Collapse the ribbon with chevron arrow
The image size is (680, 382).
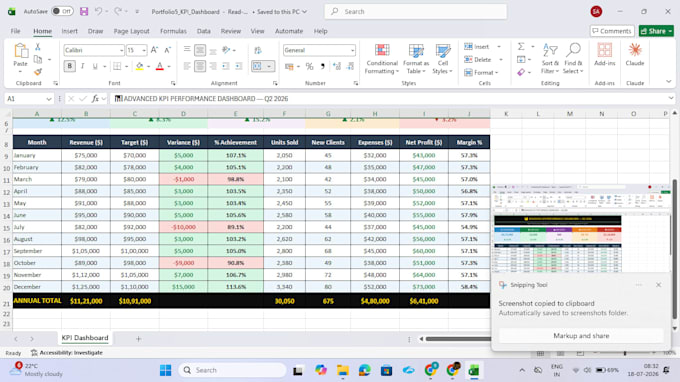[x=668, y=82]
